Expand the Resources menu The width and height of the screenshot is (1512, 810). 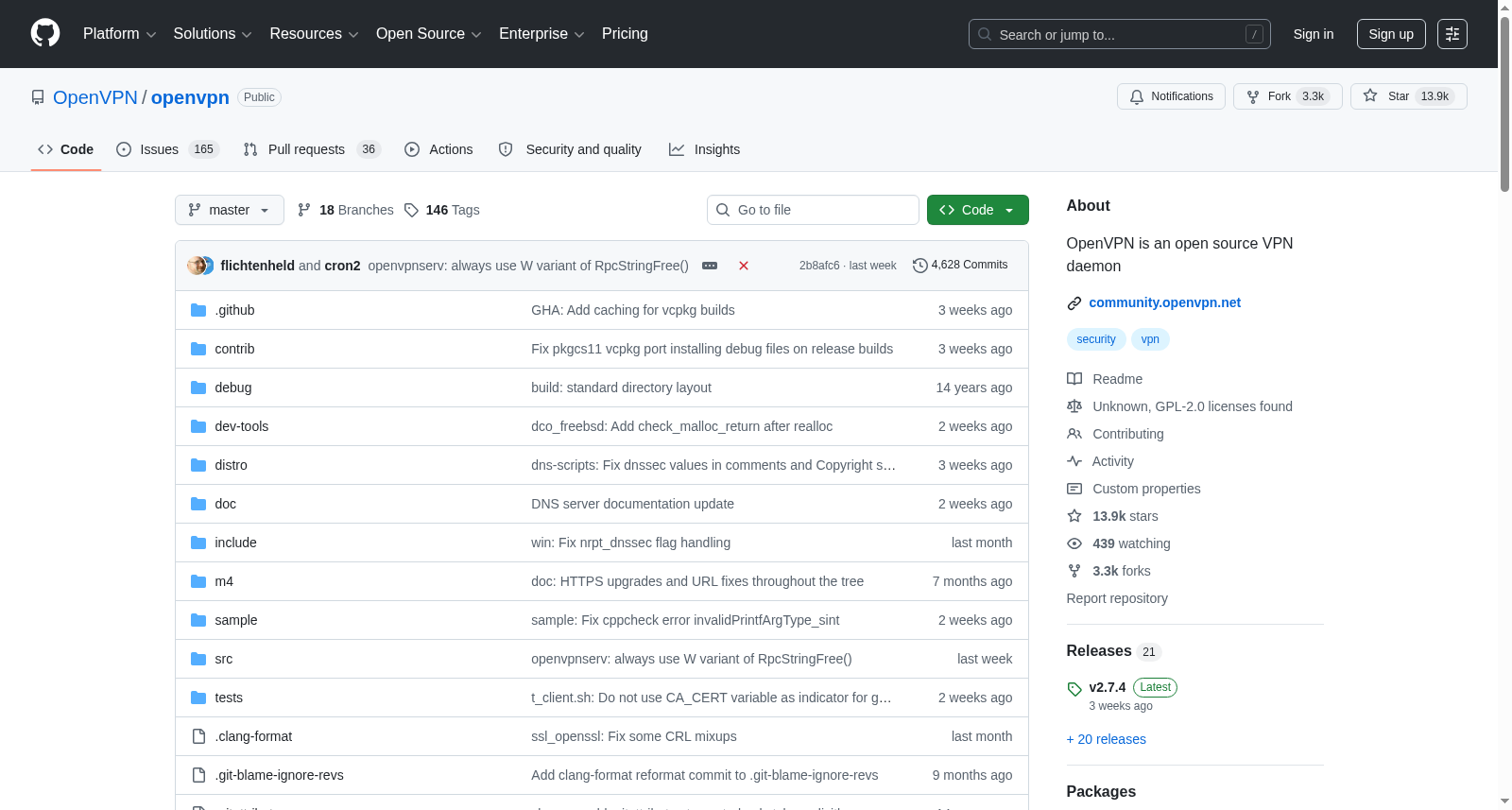coord(314,34)
